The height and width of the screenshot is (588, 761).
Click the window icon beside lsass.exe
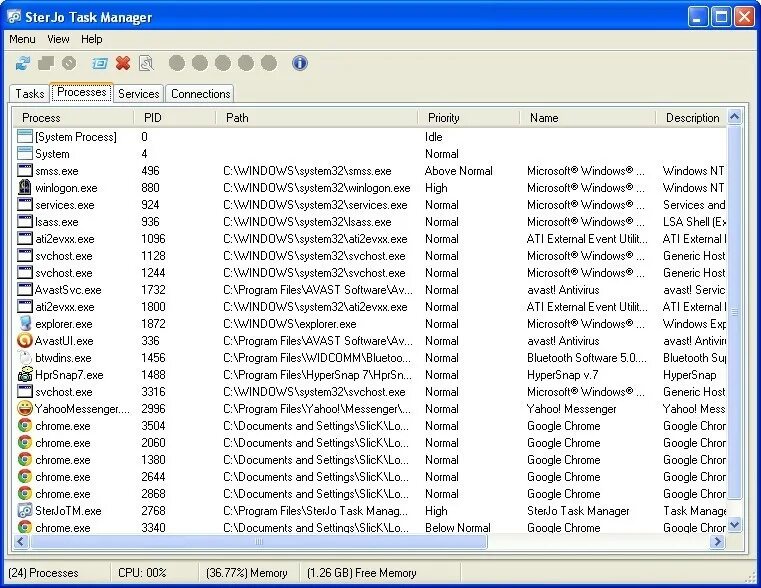[x=25, y=221]
